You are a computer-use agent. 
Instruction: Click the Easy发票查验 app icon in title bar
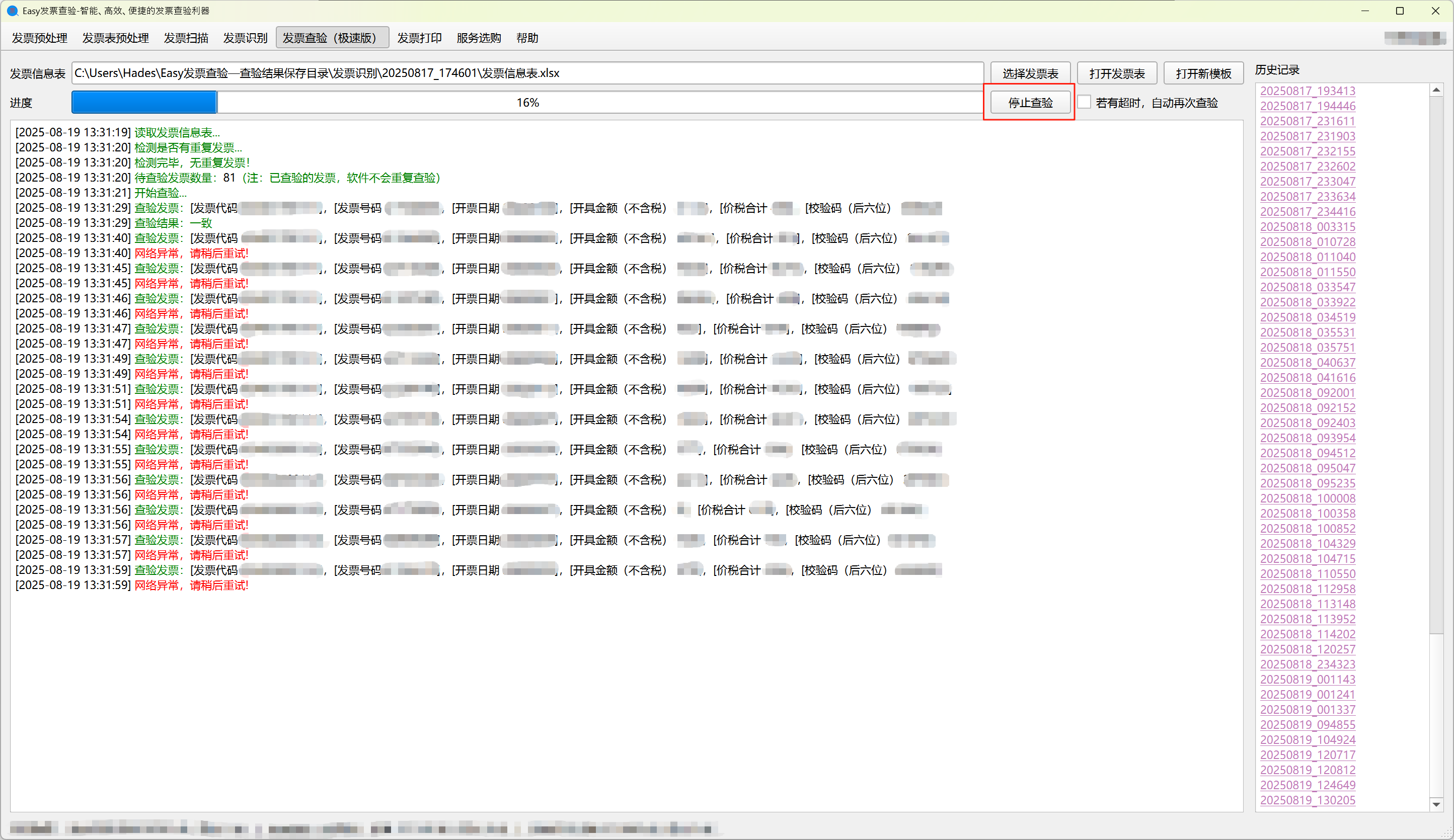[x=12, y=11]
